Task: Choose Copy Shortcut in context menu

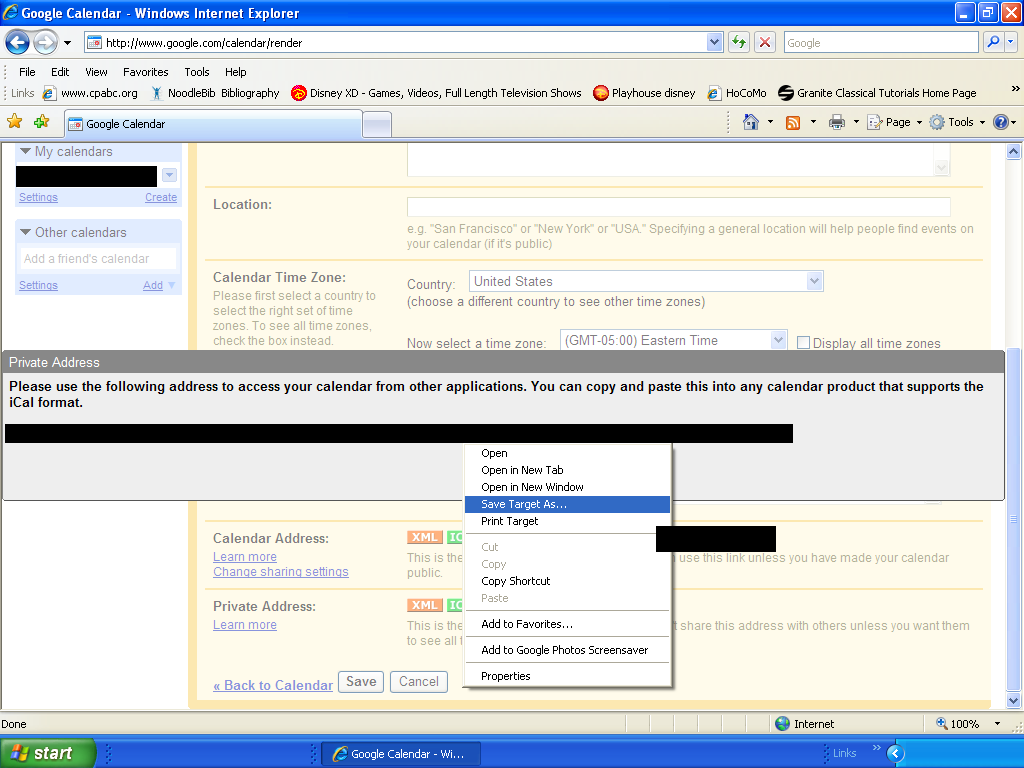Action: pos(567,581)
